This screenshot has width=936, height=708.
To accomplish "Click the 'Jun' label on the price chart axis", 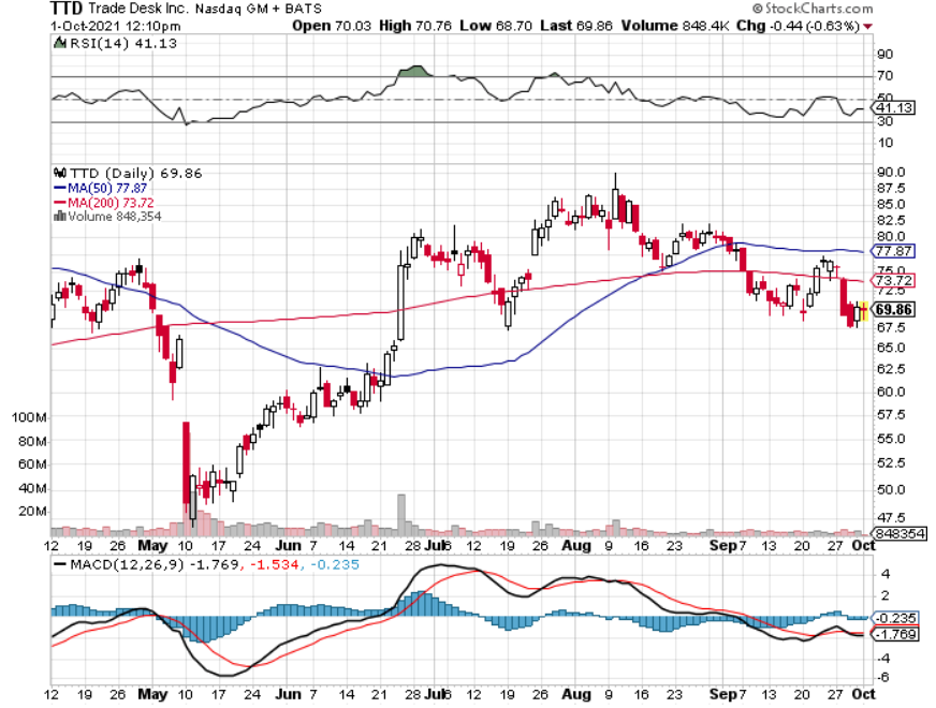I will click(x=288, y=546).
